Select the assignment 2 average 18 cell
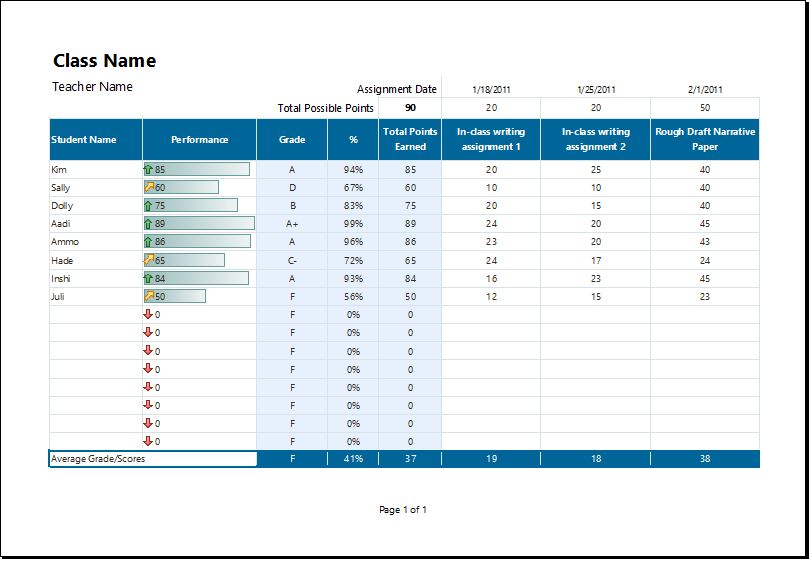The height and width of the screenshot is (561, 809). [x=595, y=458]
